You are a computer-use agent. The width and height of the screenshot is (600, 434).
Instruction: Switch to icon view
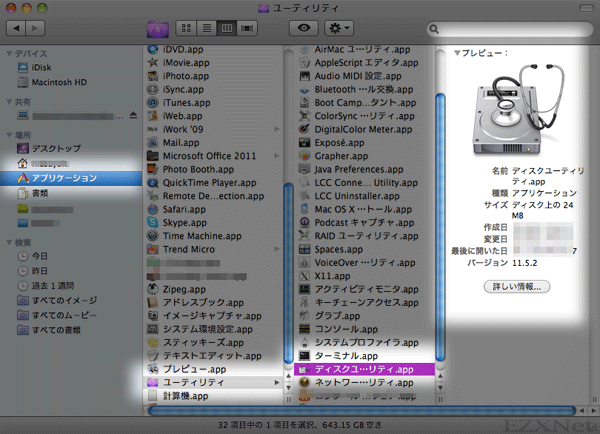coord(186,28)
